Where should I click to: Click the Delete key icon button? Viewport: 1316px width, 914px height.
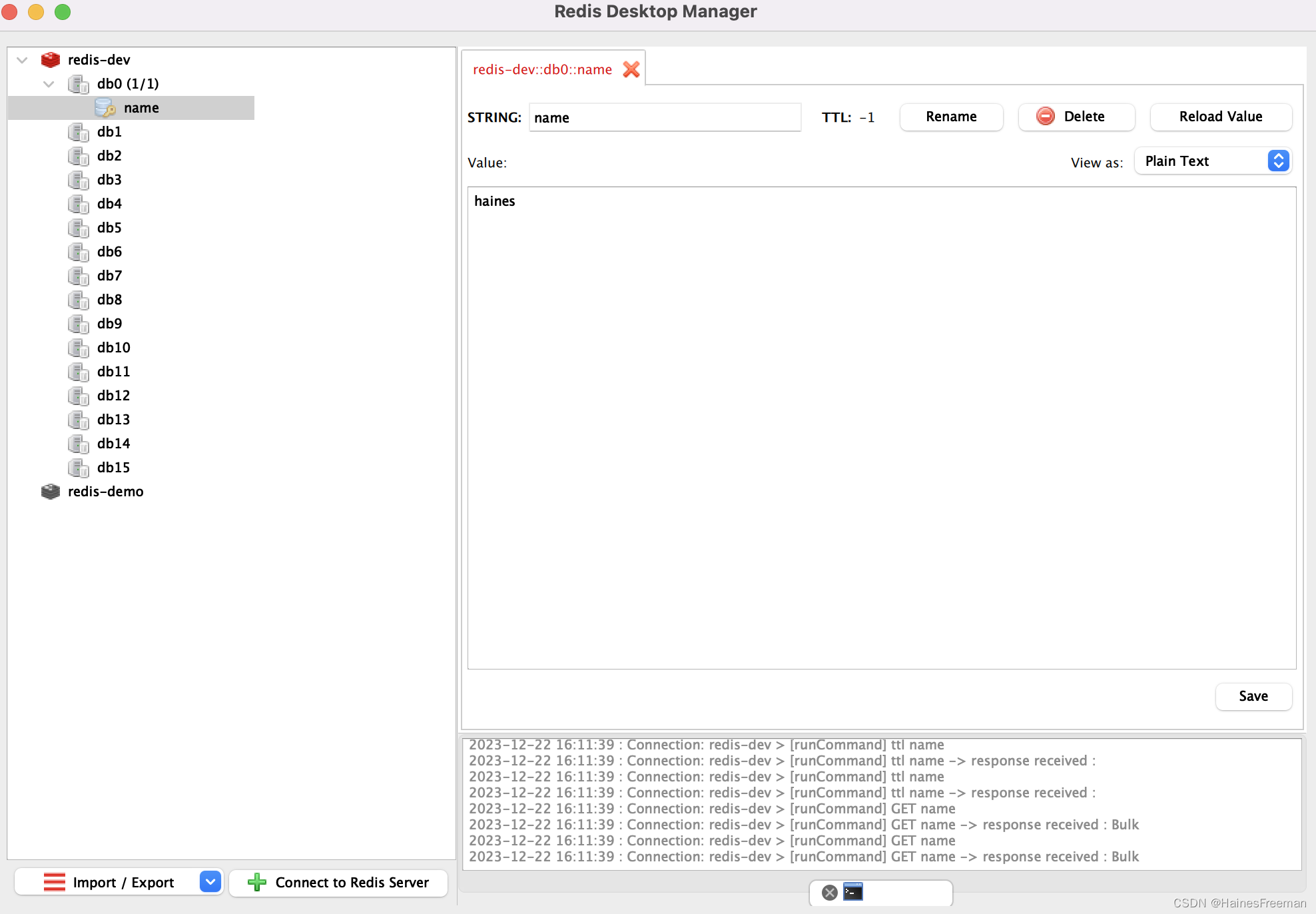(x=1075, y=117)
